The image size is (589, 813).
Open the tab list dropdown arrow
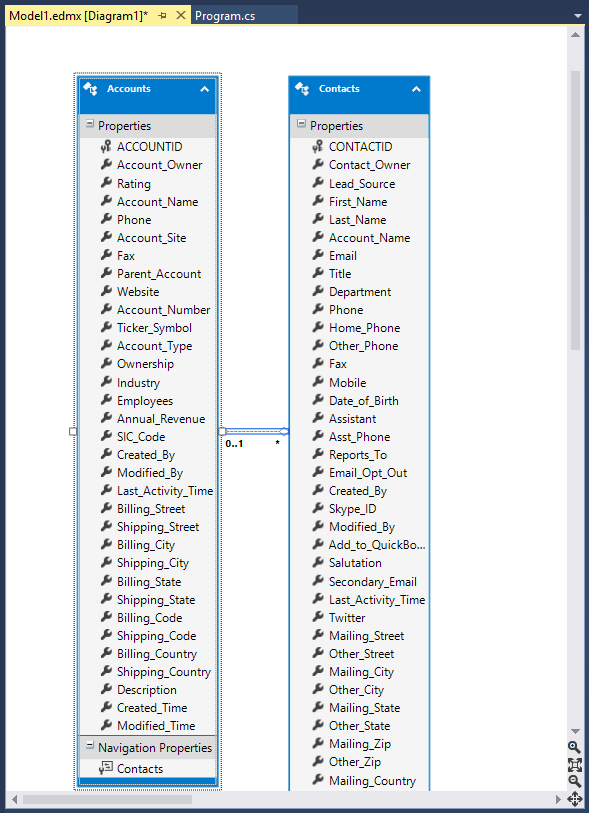pyautogui.click(x=578, y=16)
